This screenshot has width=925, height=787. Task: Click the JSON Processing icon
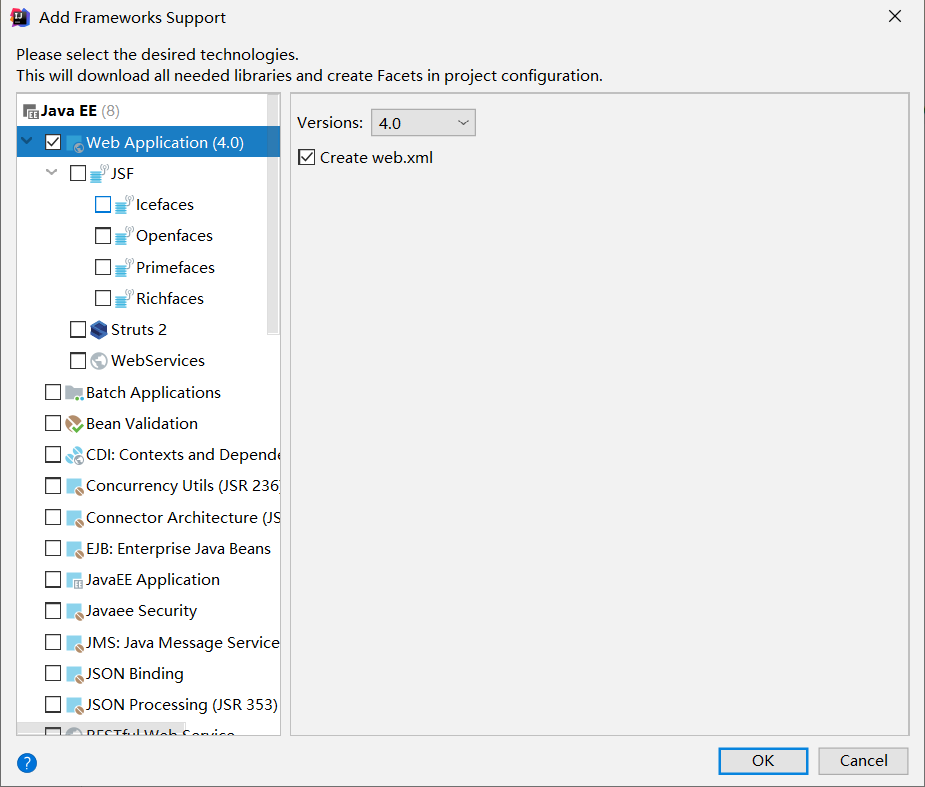74,705
